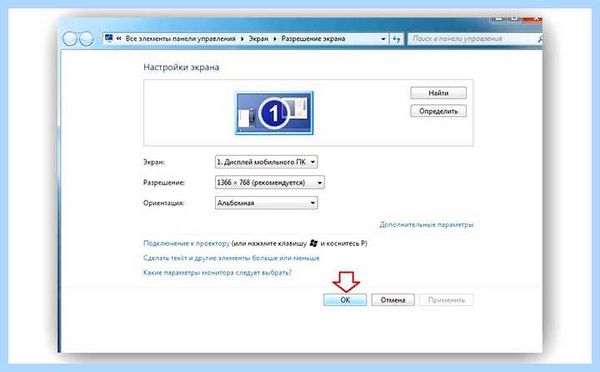Open 'Дополнительные параметры' link
This screenshot has height=372, width=600.
(426, 225)
